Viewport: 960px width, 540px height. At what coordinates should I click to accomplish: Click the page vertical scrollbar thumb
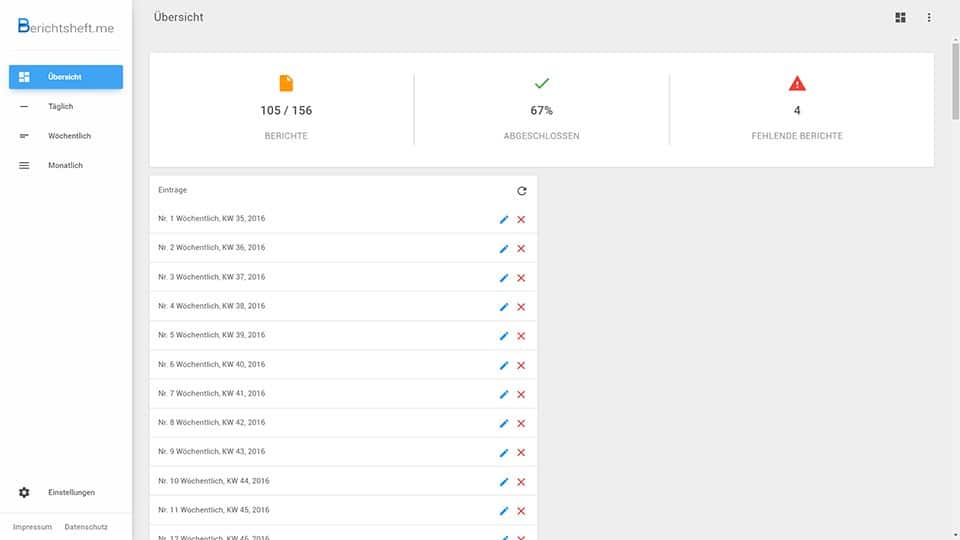pos(955,81)
